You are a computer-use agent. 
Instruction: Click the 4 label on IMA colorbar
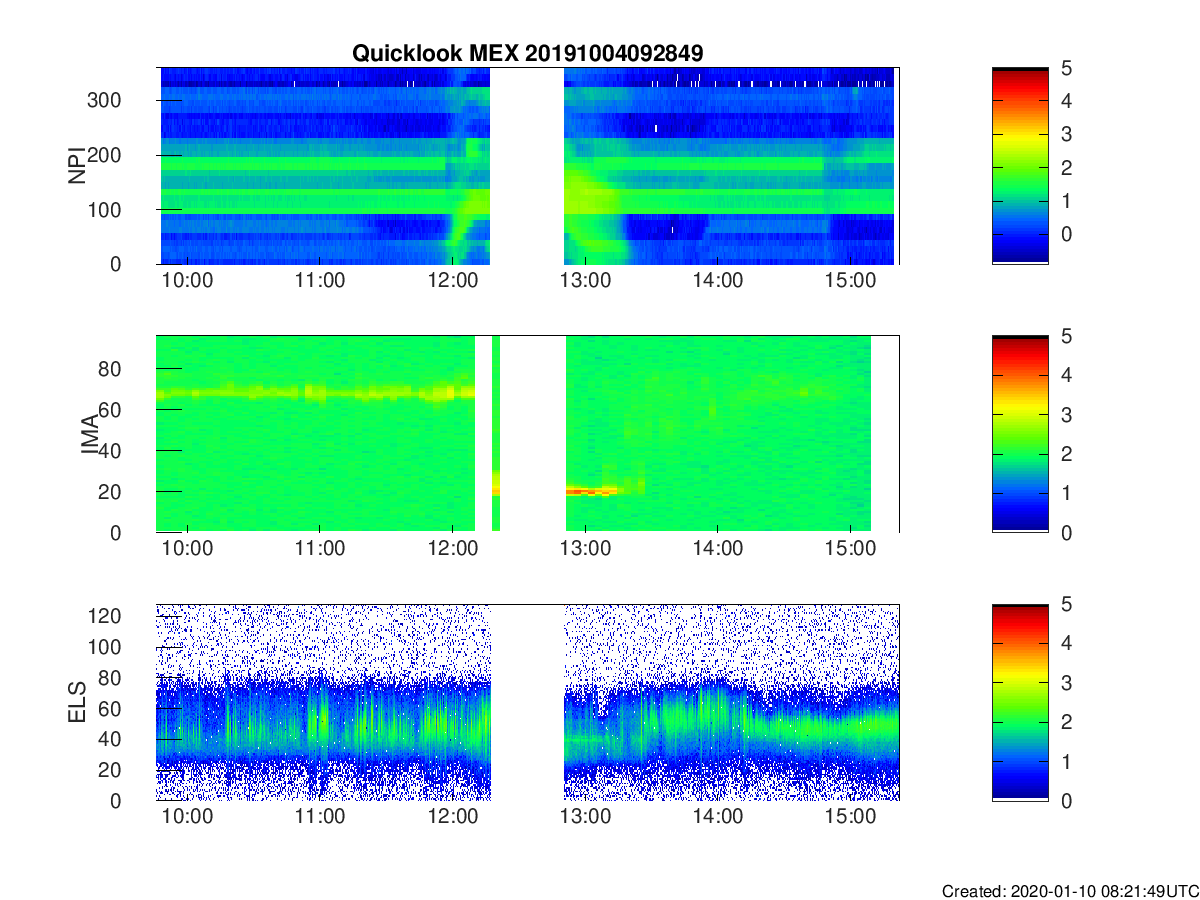pos(1065,376)
